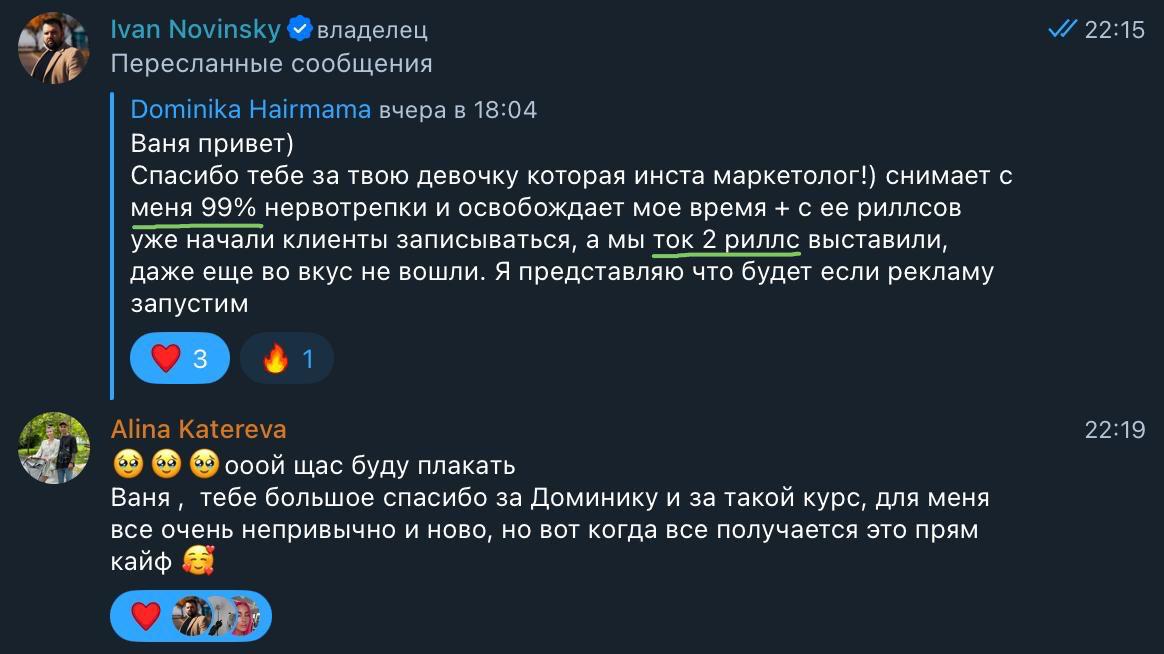Click the bearded man's avatar in Alina's reaction pill
This screenshot has width=1164, height=654.
point(191,616)
